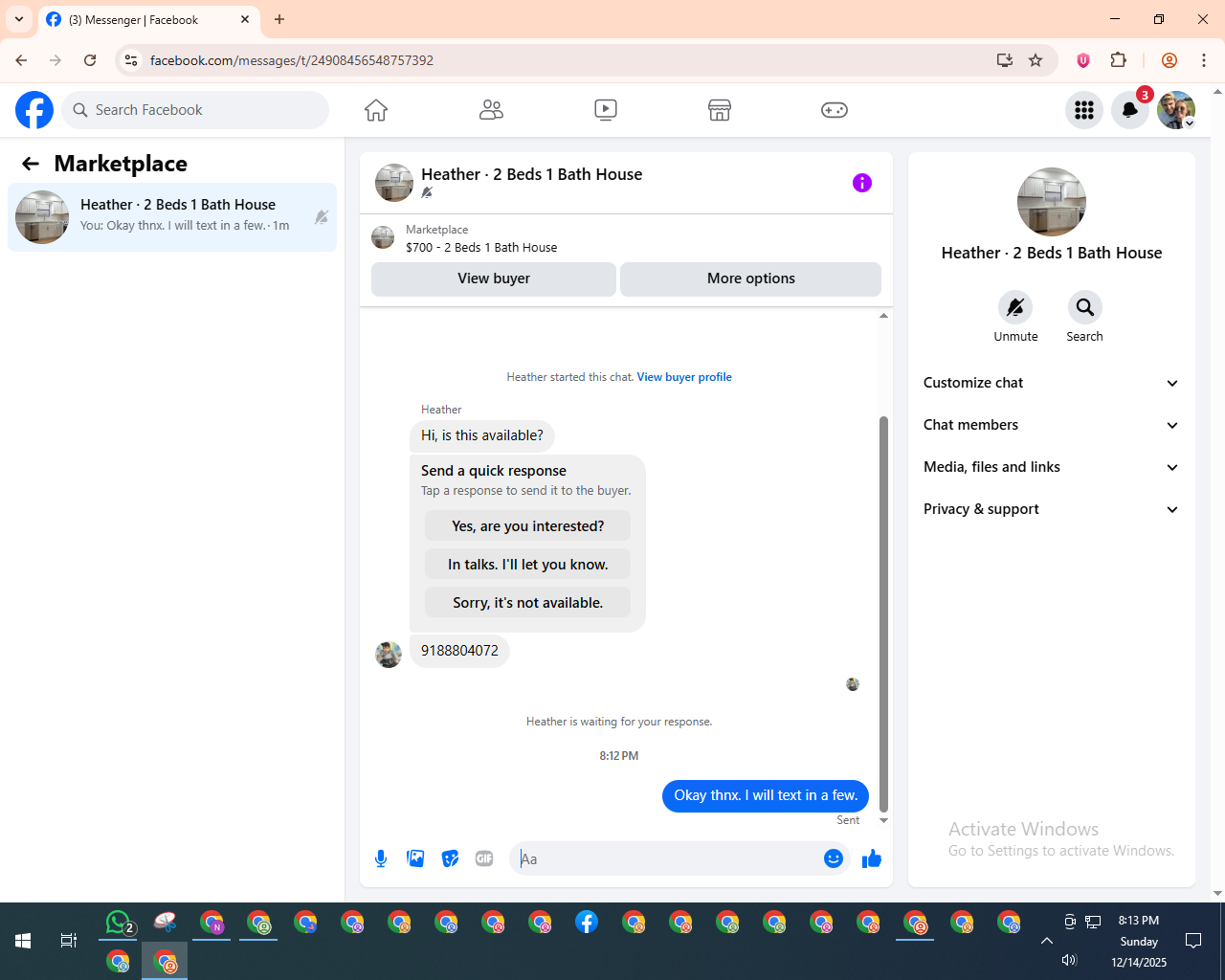This screenshot has width=1225, height=980.
Task: Choose a sticker icon
Action: point(450,858)
